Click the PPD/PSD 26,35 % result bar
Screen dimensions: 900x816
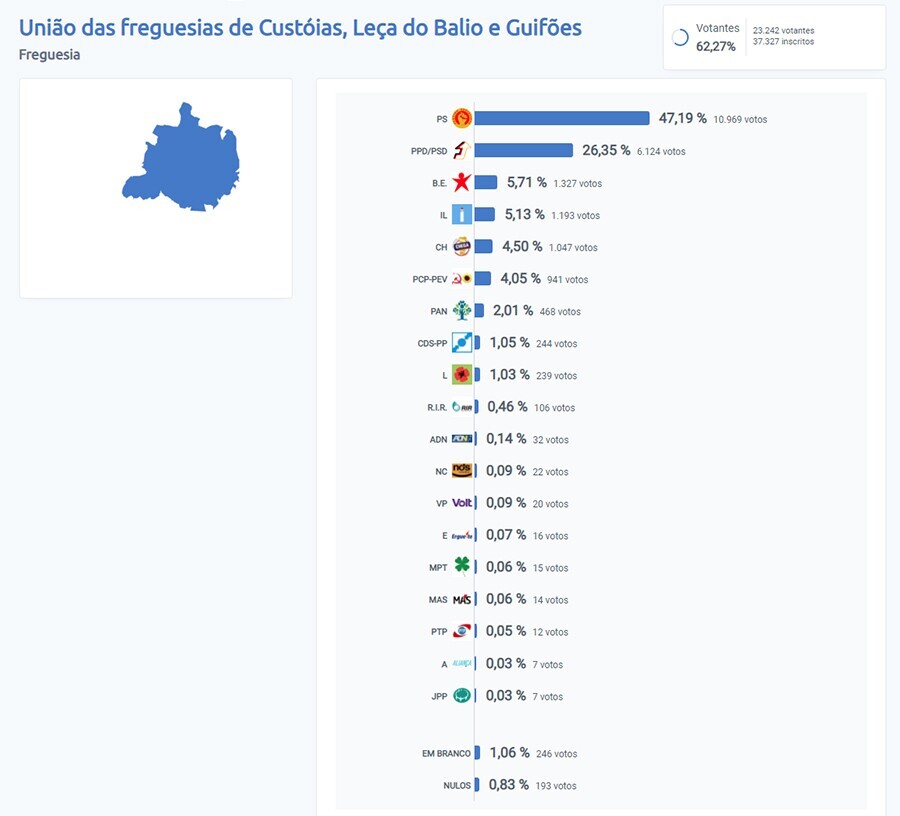coord(523,151)
